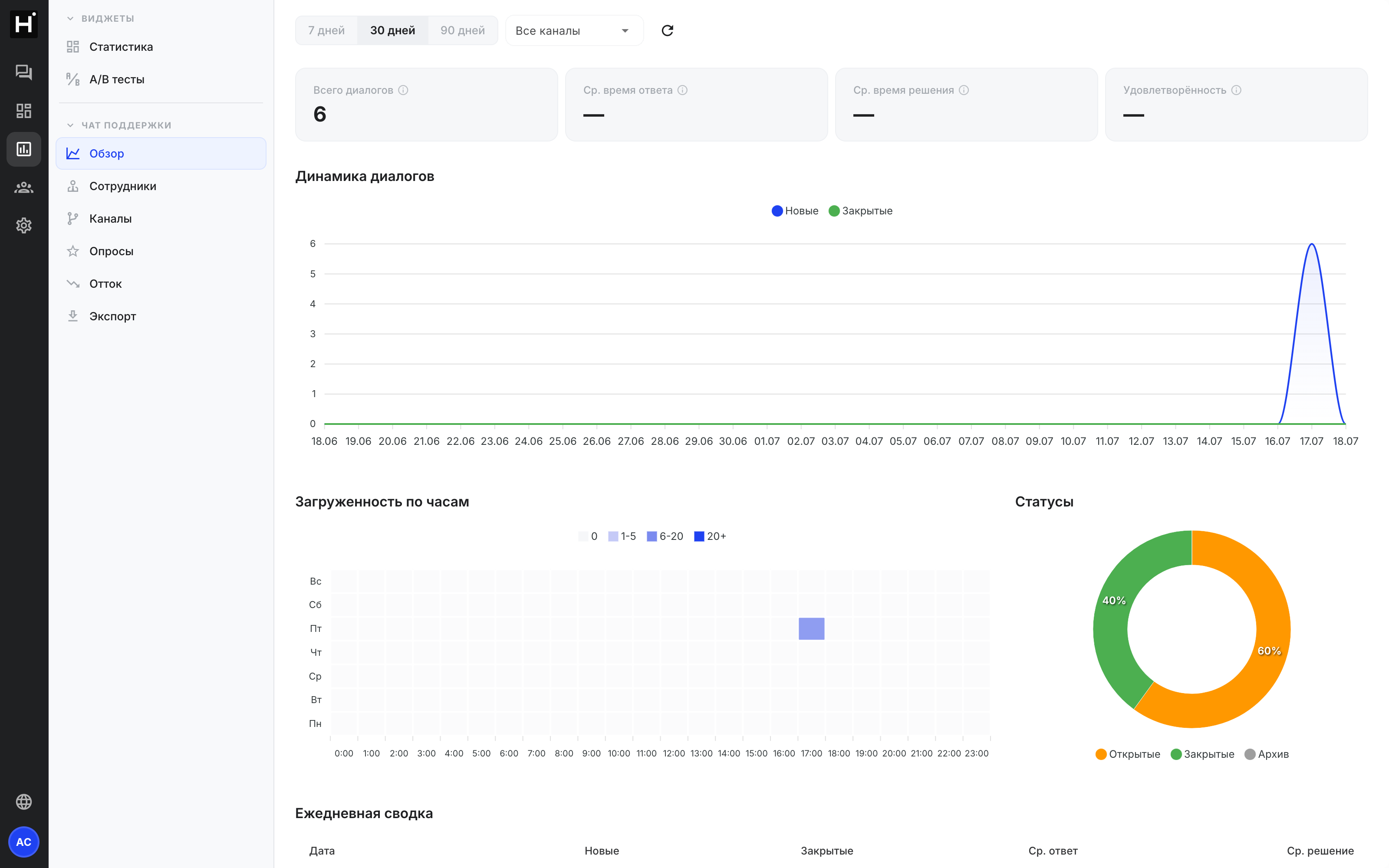Screen dimensions: 1389x868
Task: Open the widgets dashboard icon in rail
Action: click(x=23, y=111)
